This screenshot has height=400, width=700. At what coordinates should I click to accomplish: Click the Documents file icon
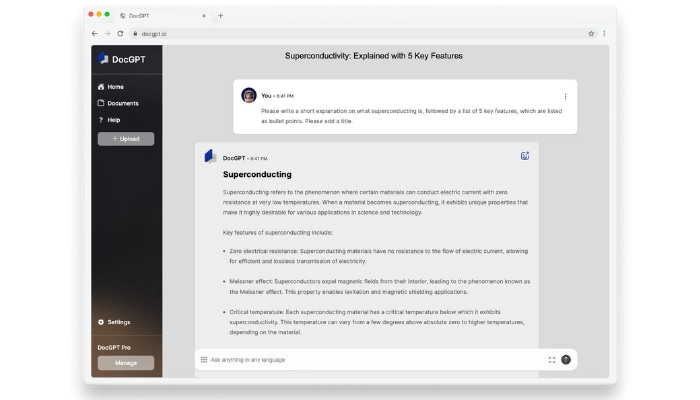(x=101, y=103)
